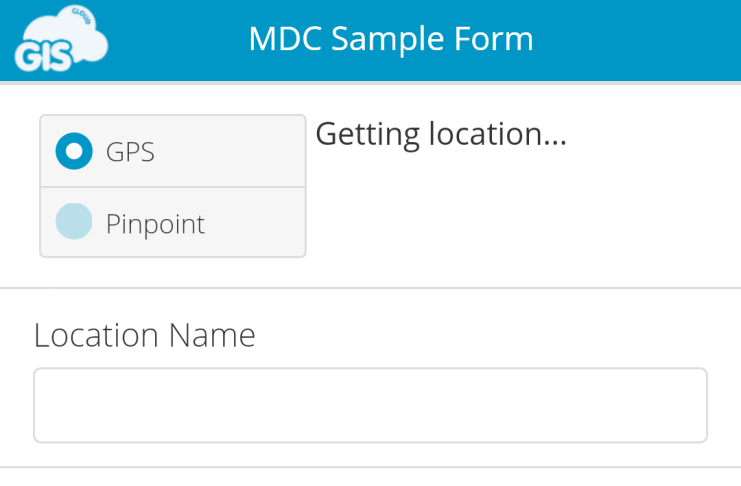The height and width of the screenshot is (486, 741).
Task: Click the word Name in field label
Action: coord(212,335)
